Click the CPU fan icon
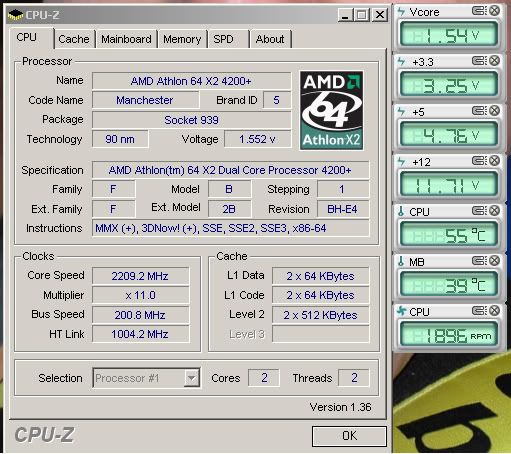 (401, 311)
